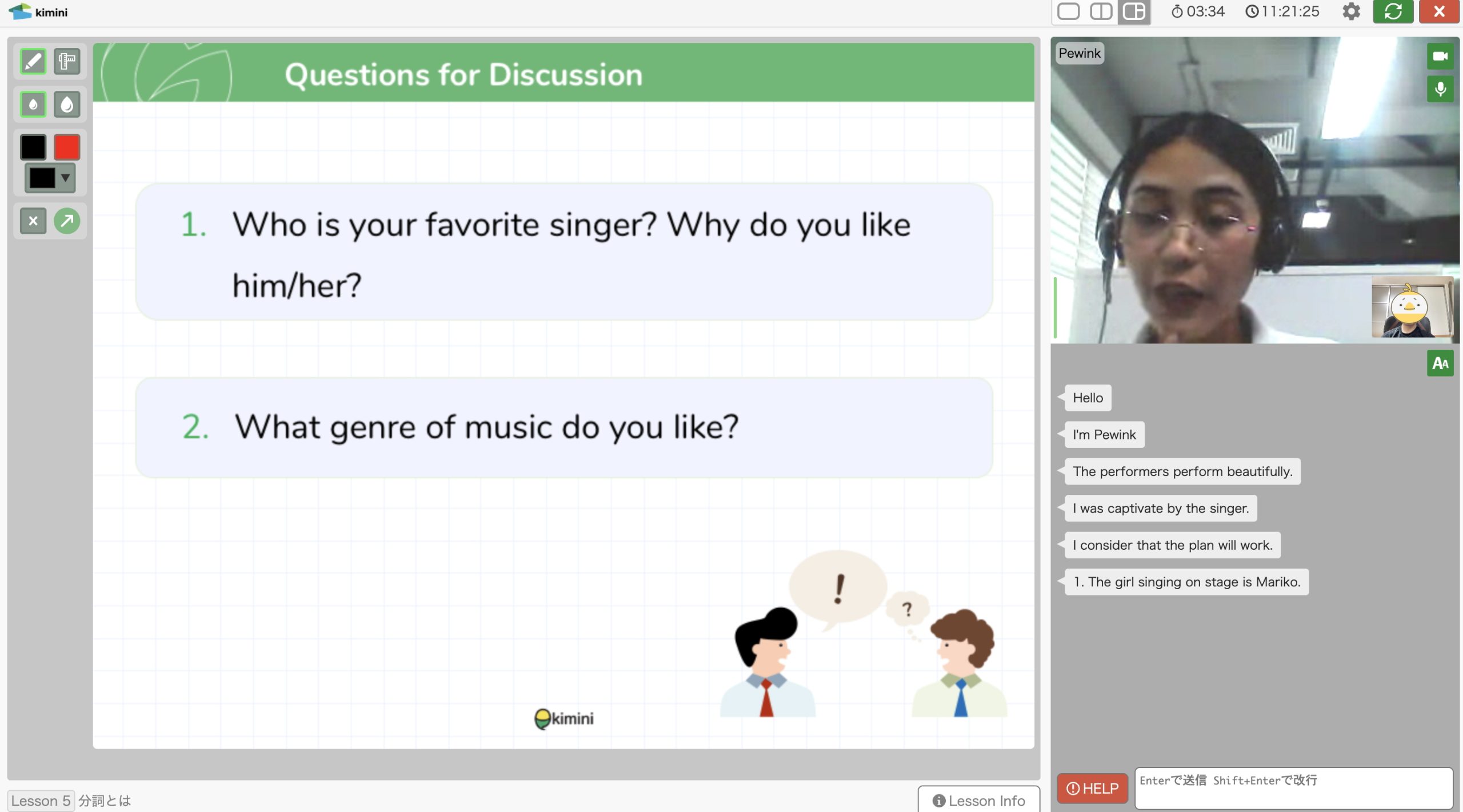Close the lesson with red X

click(x=1439, y=11)
